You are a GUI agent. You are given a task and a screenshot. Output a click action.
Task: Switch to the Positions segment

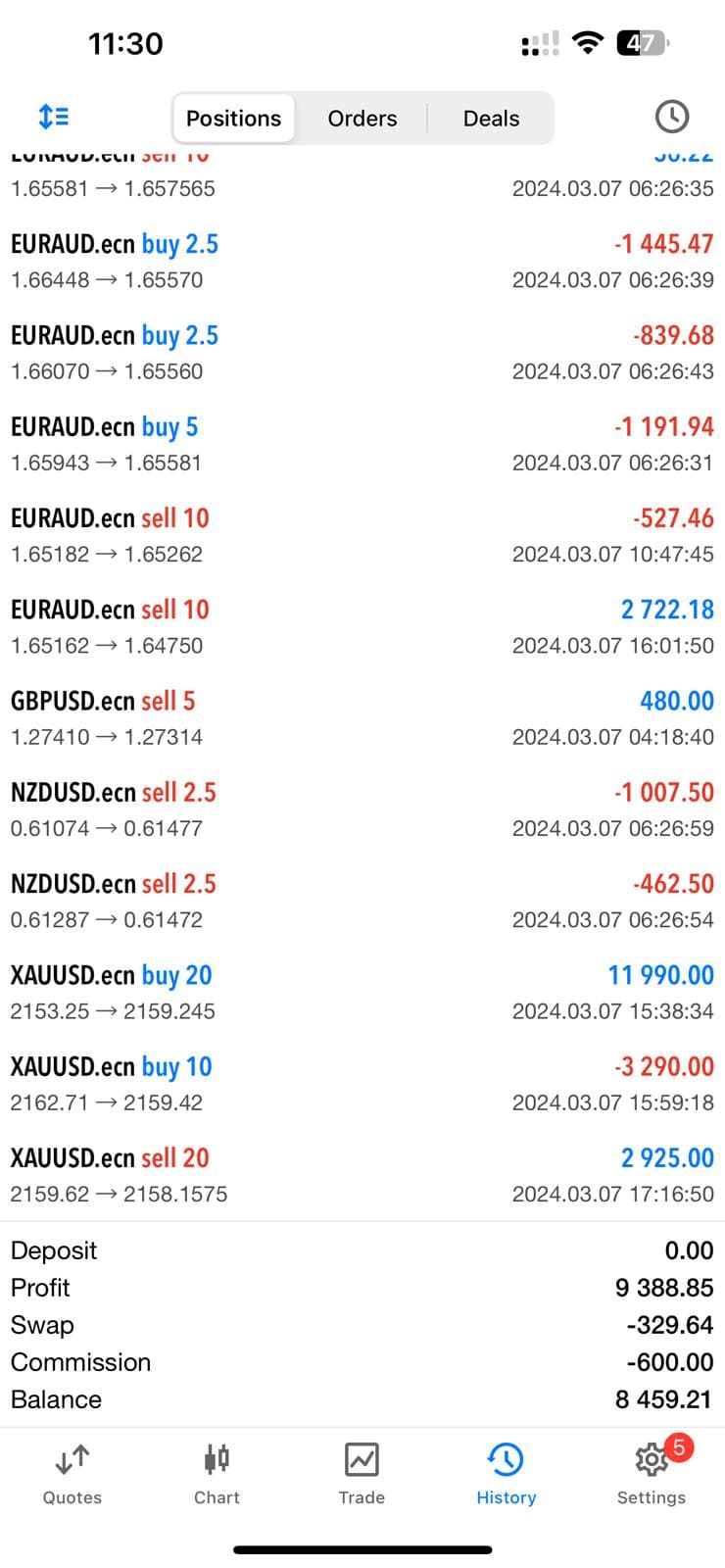pos(233,119)
